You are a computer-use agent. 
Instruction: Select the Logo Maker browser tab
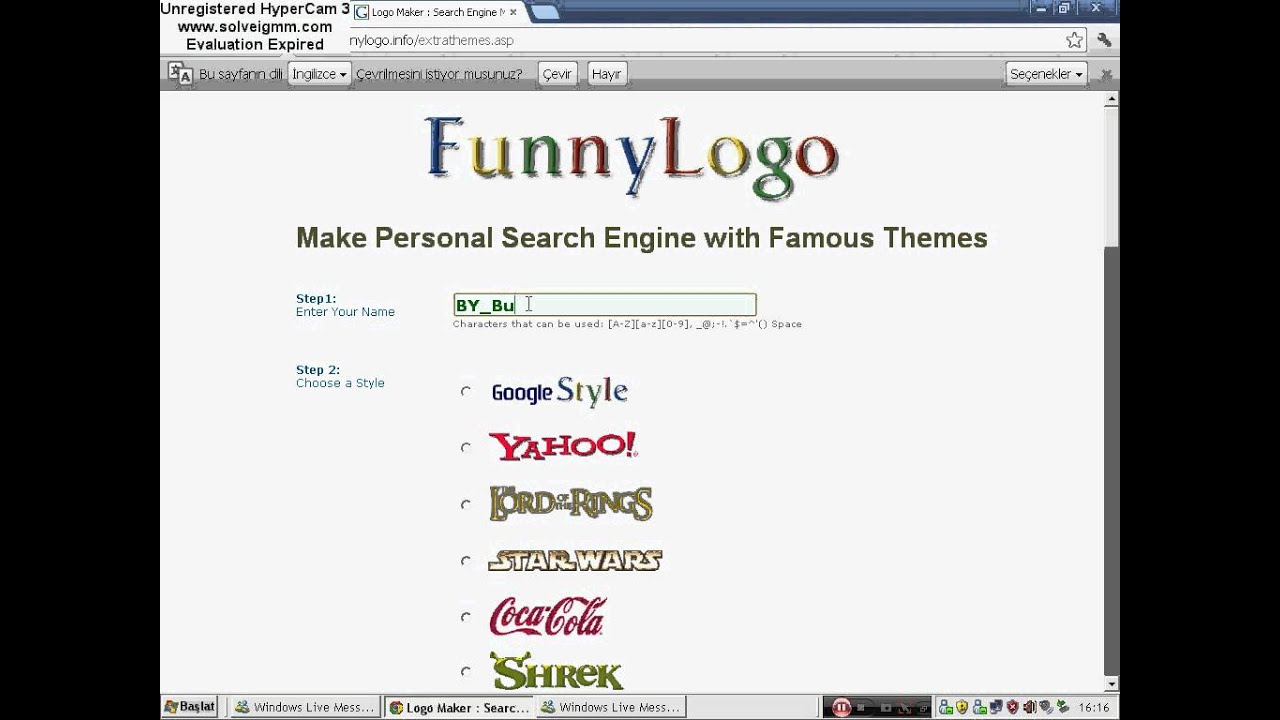(x=437, y=12)
